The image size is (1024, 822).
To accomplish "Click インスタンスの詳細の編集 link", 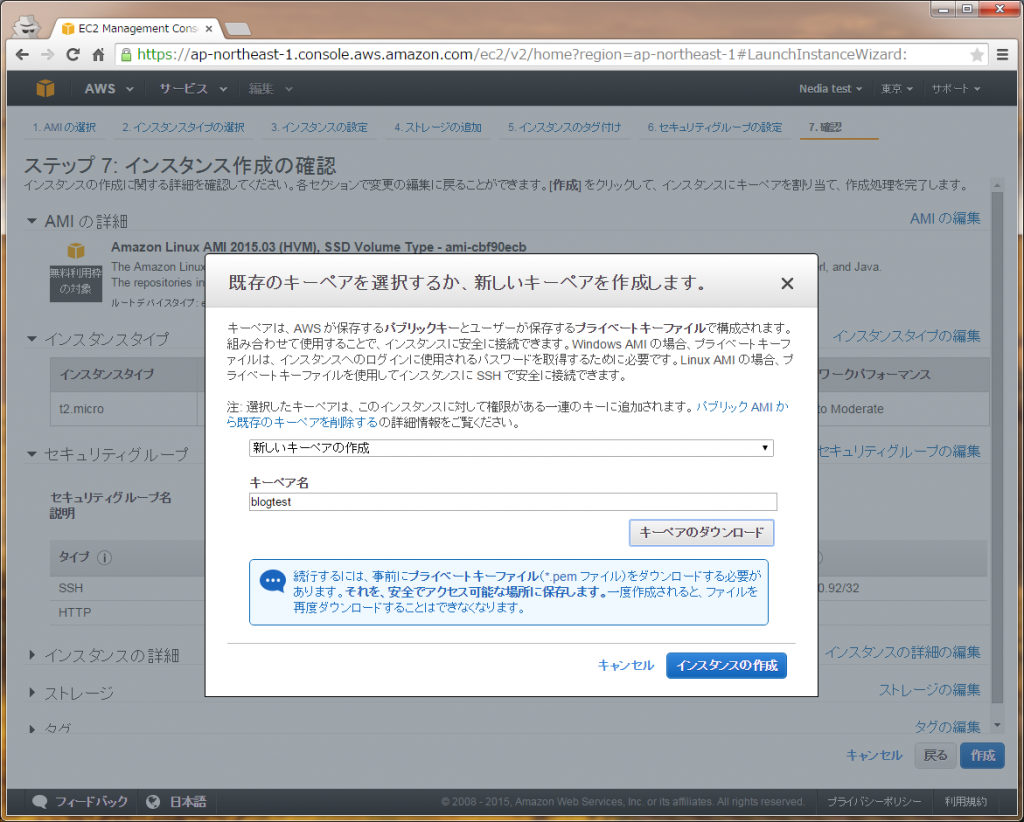I will pyautogui.click(x=903, y=652).
